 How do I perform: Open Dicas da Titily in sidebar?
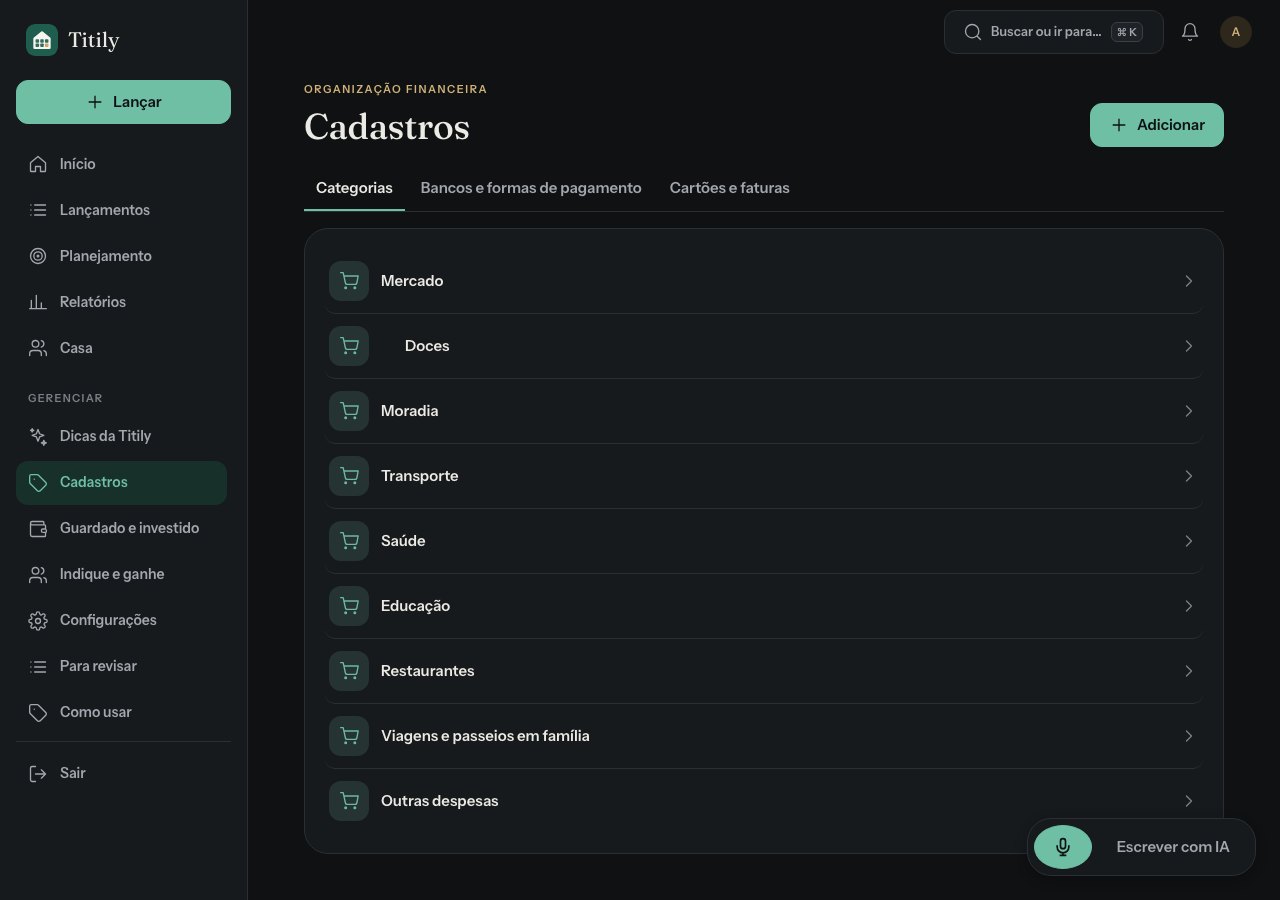click(121, 436)
